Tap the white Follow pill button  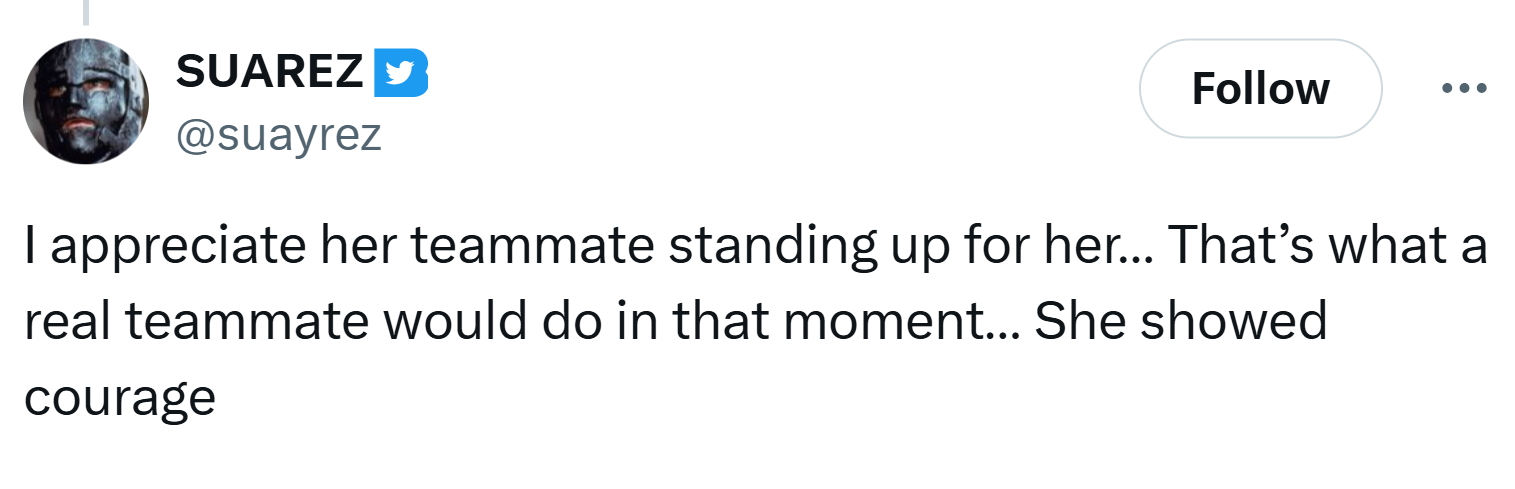click(1260, 88)
